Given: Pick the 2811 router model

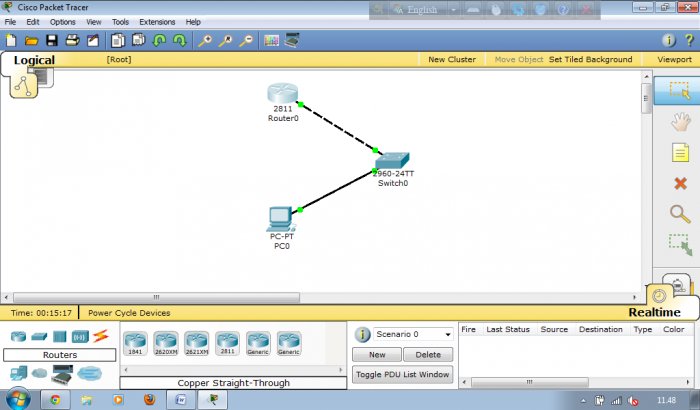Looking at the screenshot, I should click(x=228, y=343).
